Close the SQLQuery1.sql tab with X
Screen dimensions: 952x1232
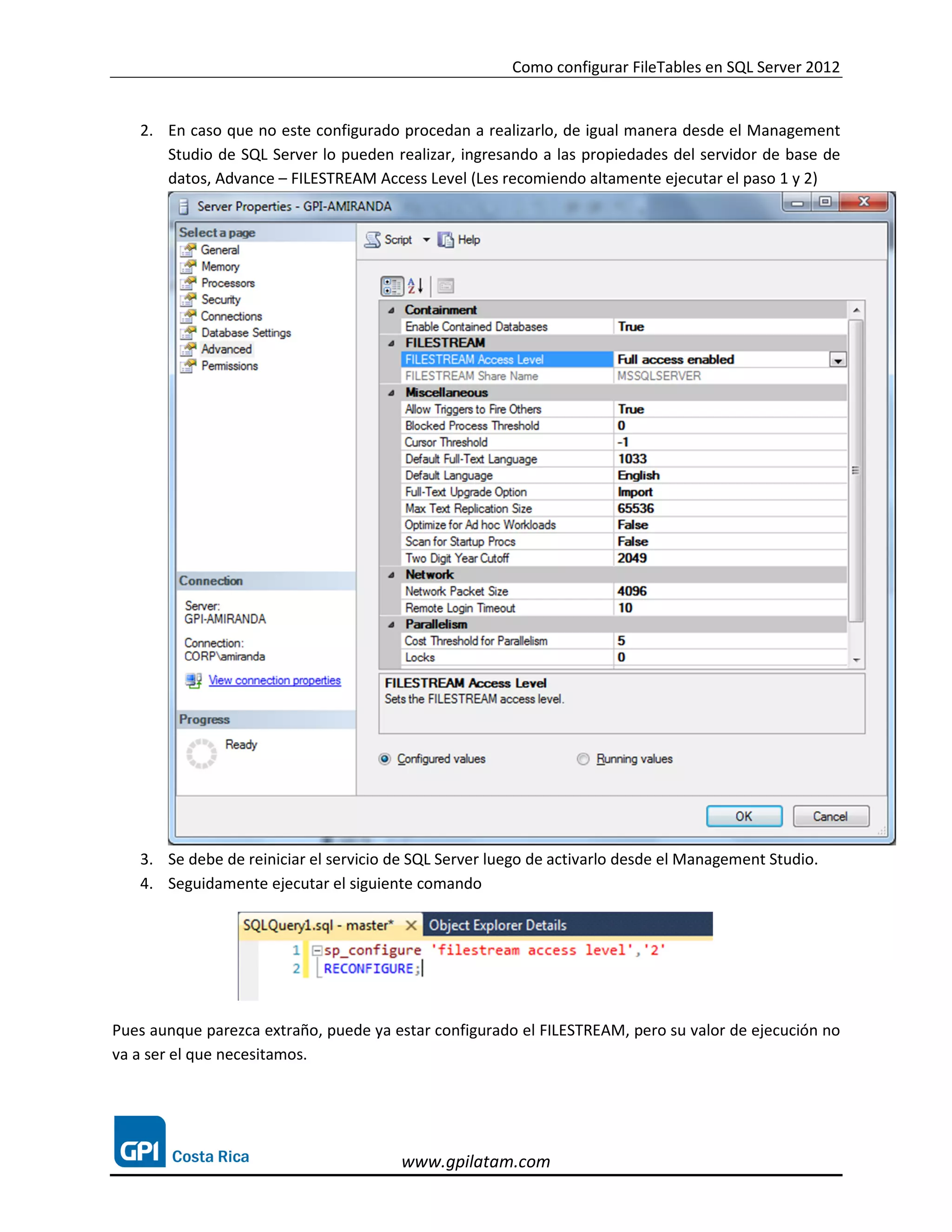pyautogui.click(x=411, y=926)
